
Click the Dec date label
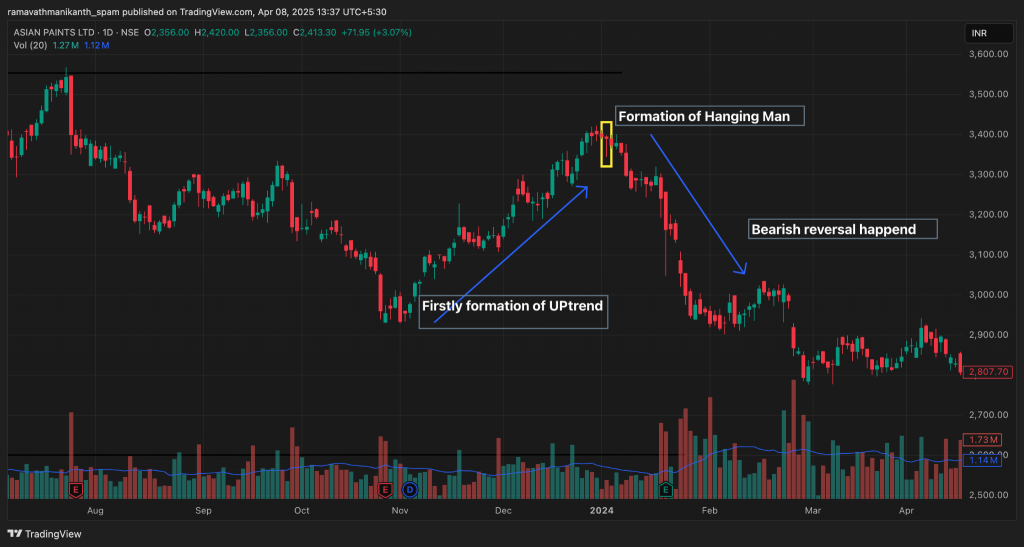[503, 510]
